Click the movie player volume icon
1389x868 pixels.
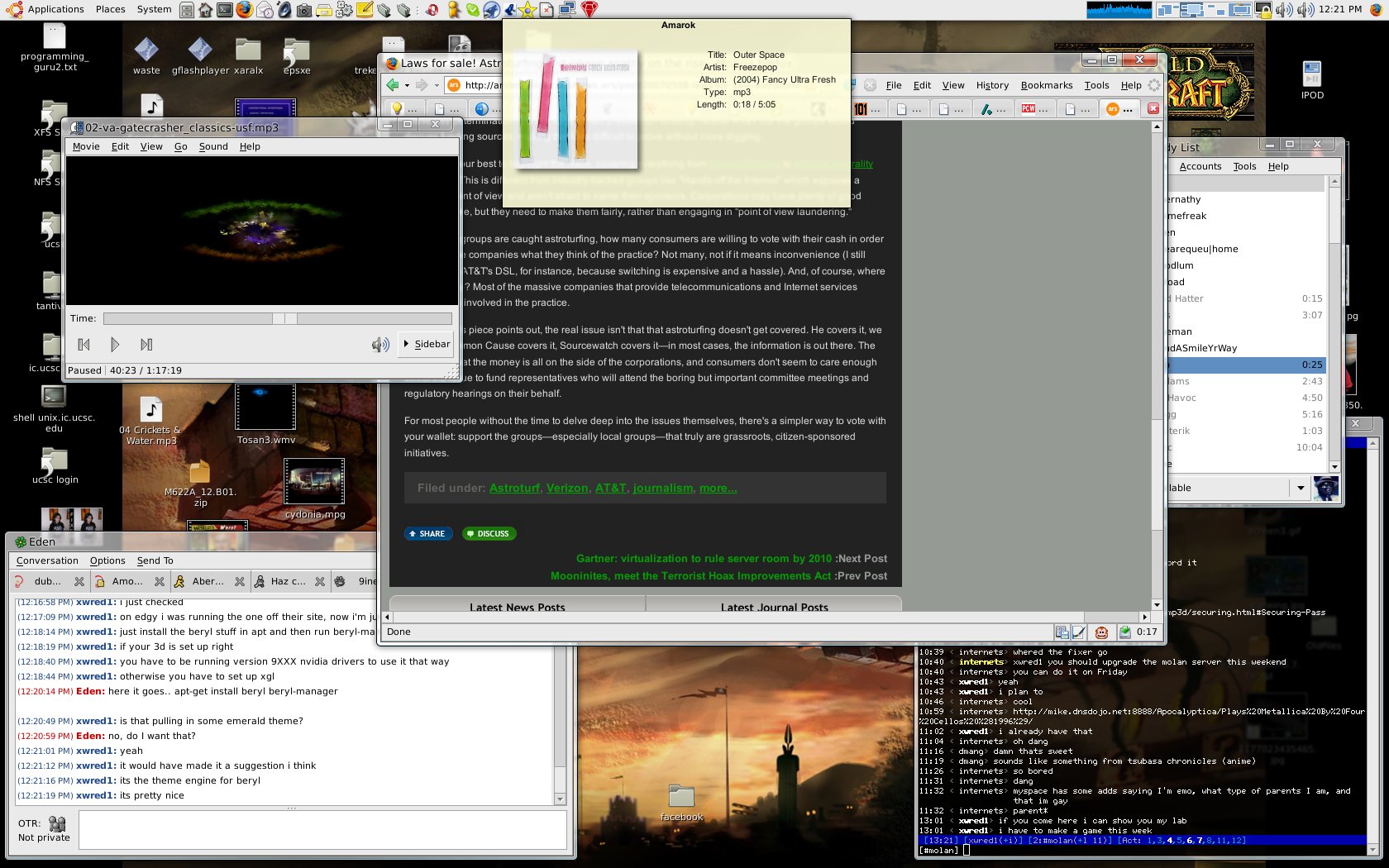pos(380,345)
